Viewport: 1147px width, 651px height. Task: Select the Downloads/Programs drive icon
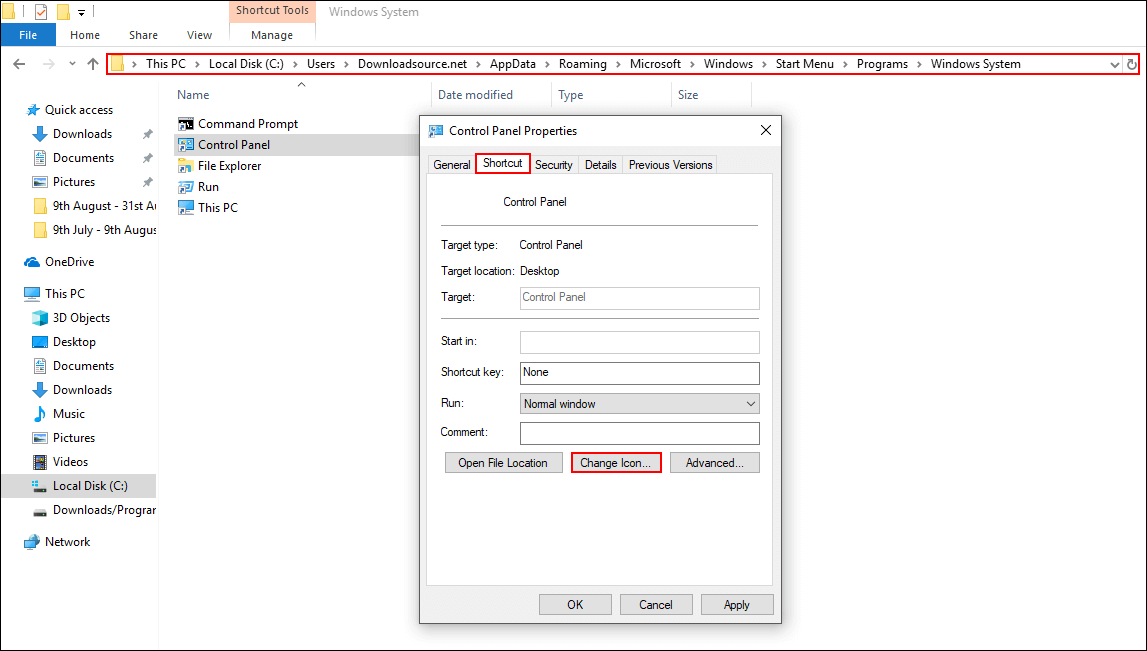pos(40,511)
